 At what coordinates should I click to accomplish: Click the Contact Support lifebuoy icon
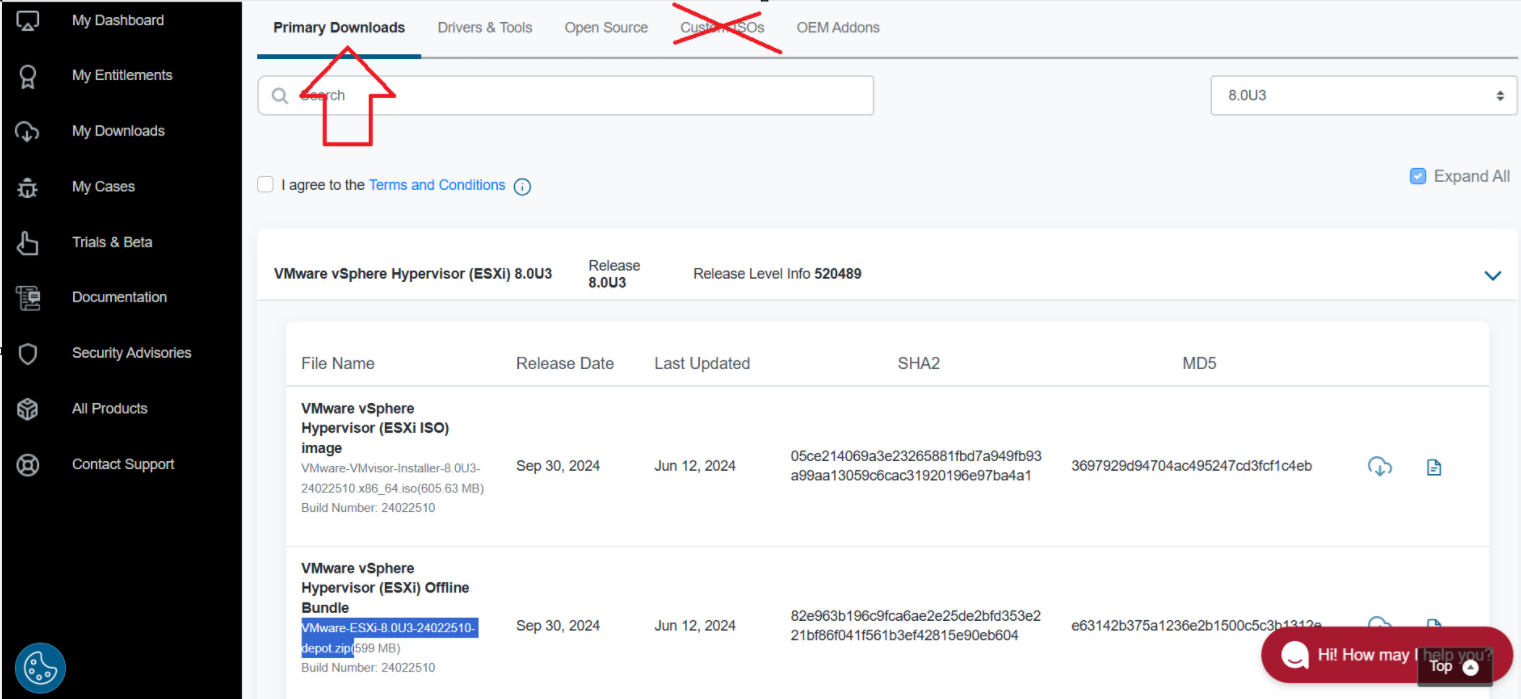click(x=28, y=465)
